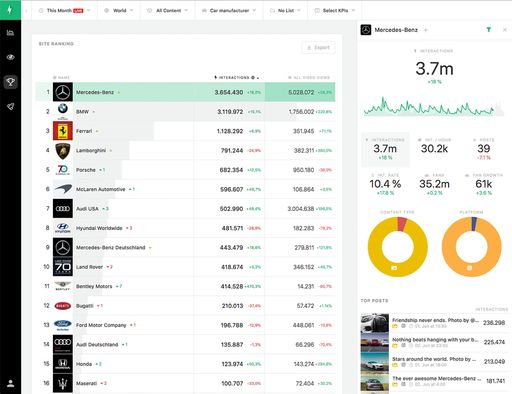Click the BMW logo in ranking row
The width and height of the screenshot is (512, 394).
coord(63,111)
